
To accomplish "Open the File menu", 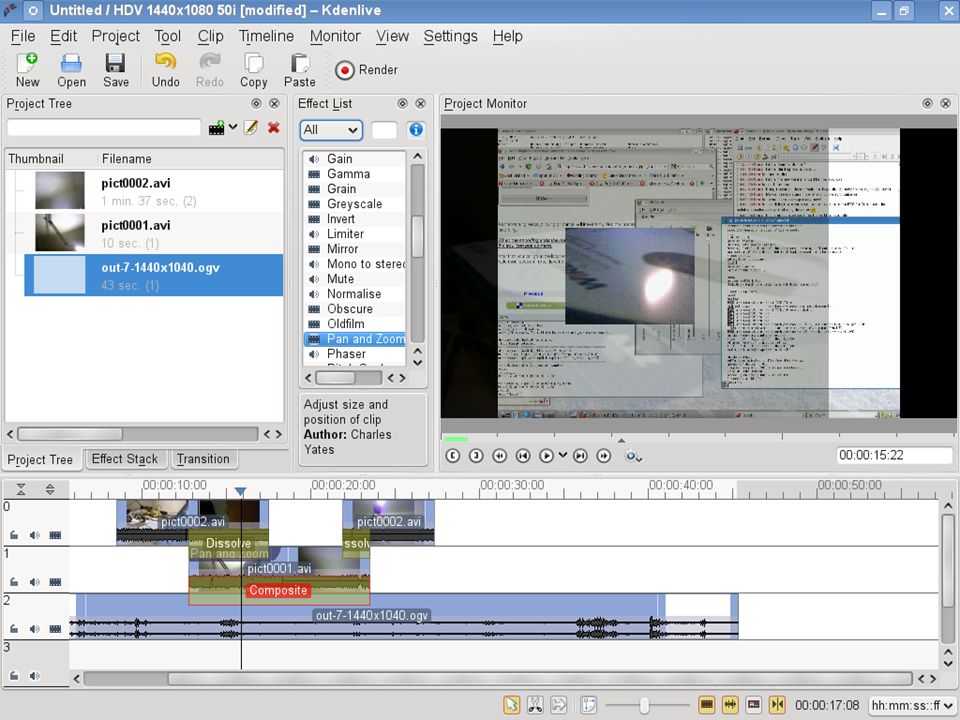I will [23, 36].
